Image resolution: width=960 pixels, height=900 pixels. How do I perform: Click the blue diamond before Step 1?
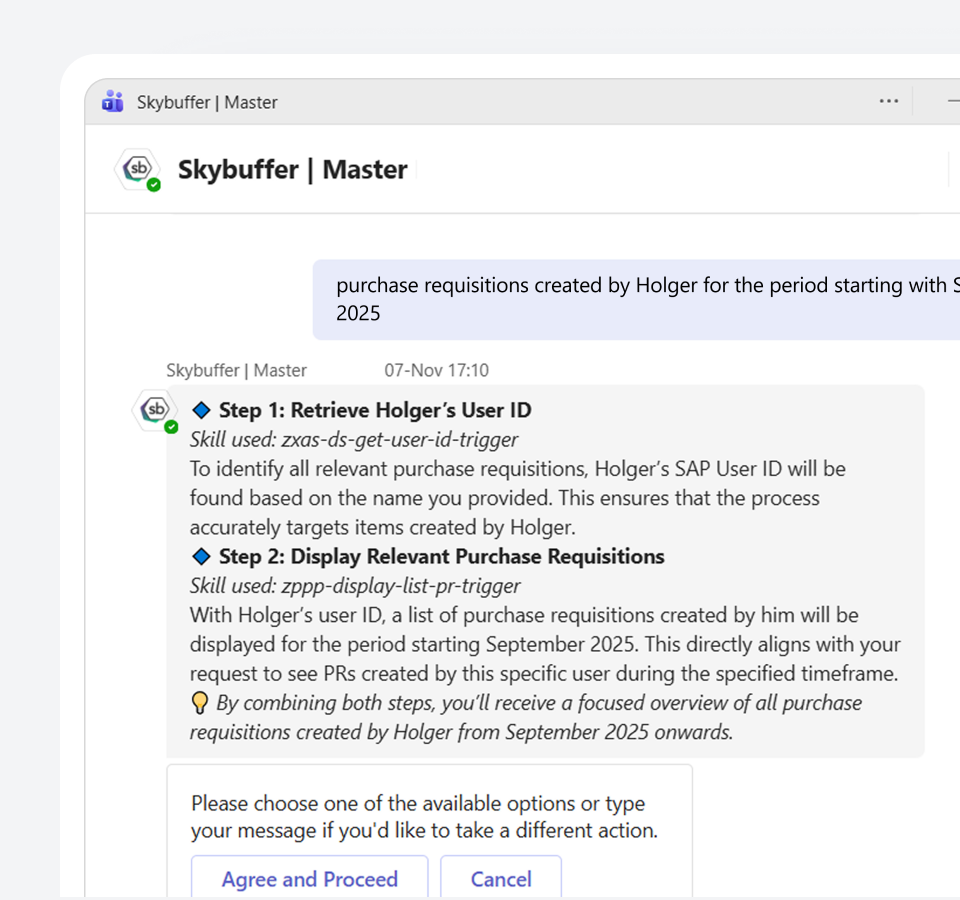pyautogui.click(x=201, y=410)
